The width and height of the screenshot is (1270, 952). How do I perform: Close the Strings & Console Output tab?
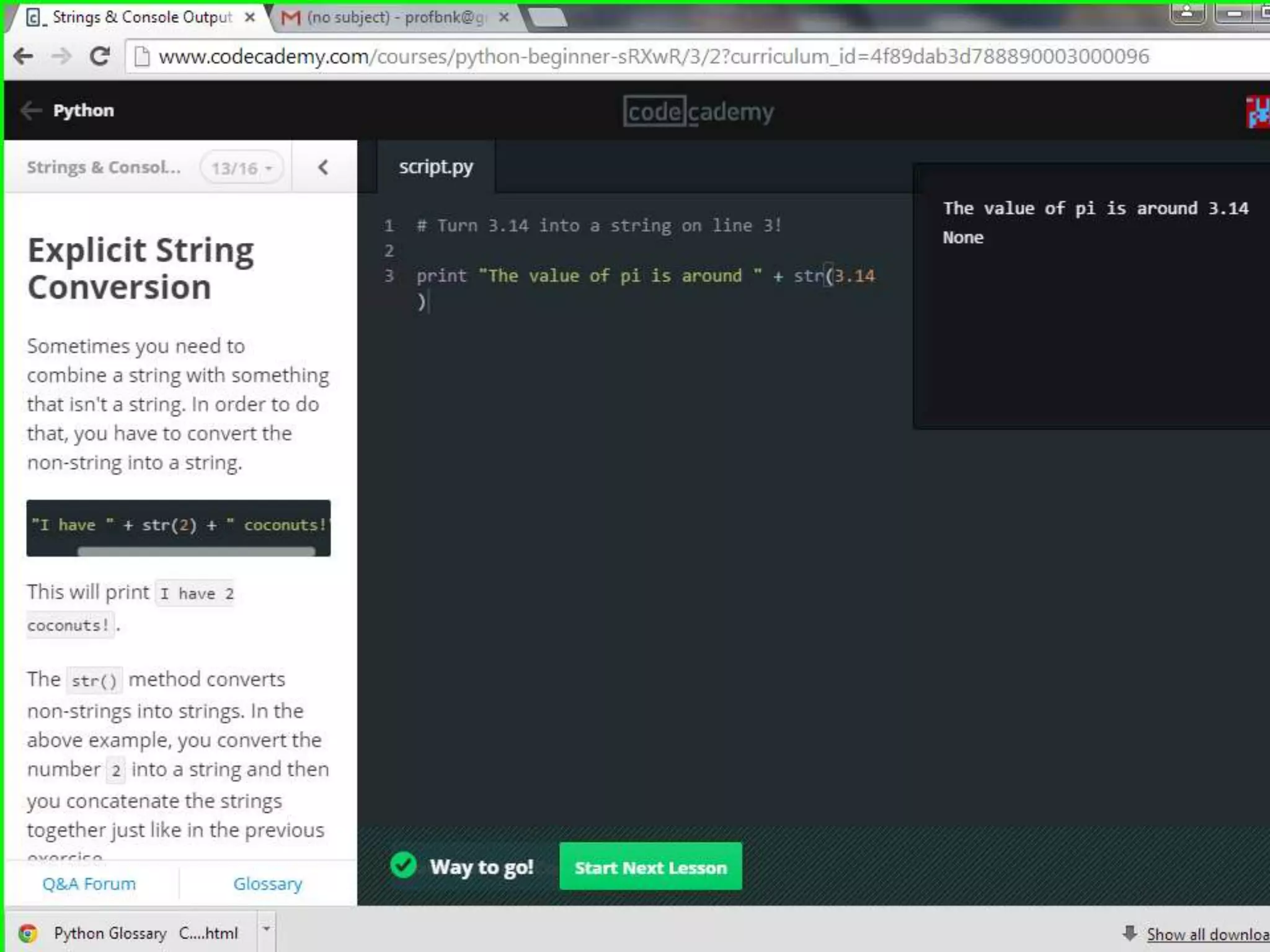click(x=250, y=17)
